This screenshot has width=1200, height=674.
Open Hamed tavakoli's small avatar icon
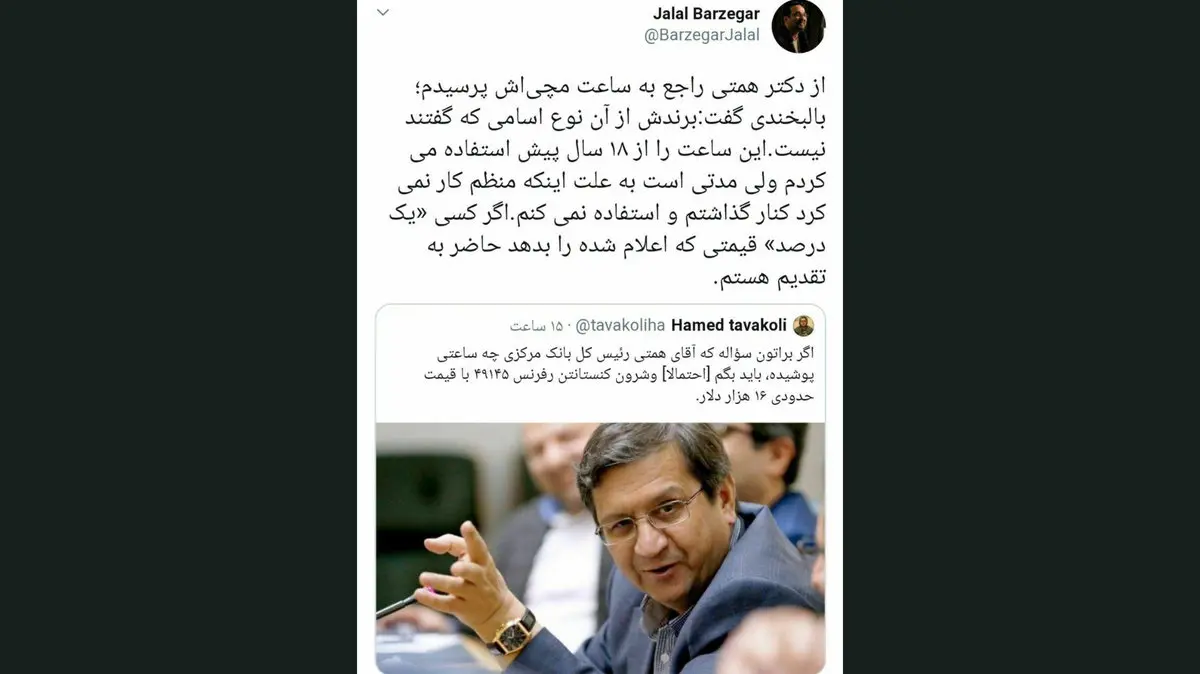pos(803,325)
